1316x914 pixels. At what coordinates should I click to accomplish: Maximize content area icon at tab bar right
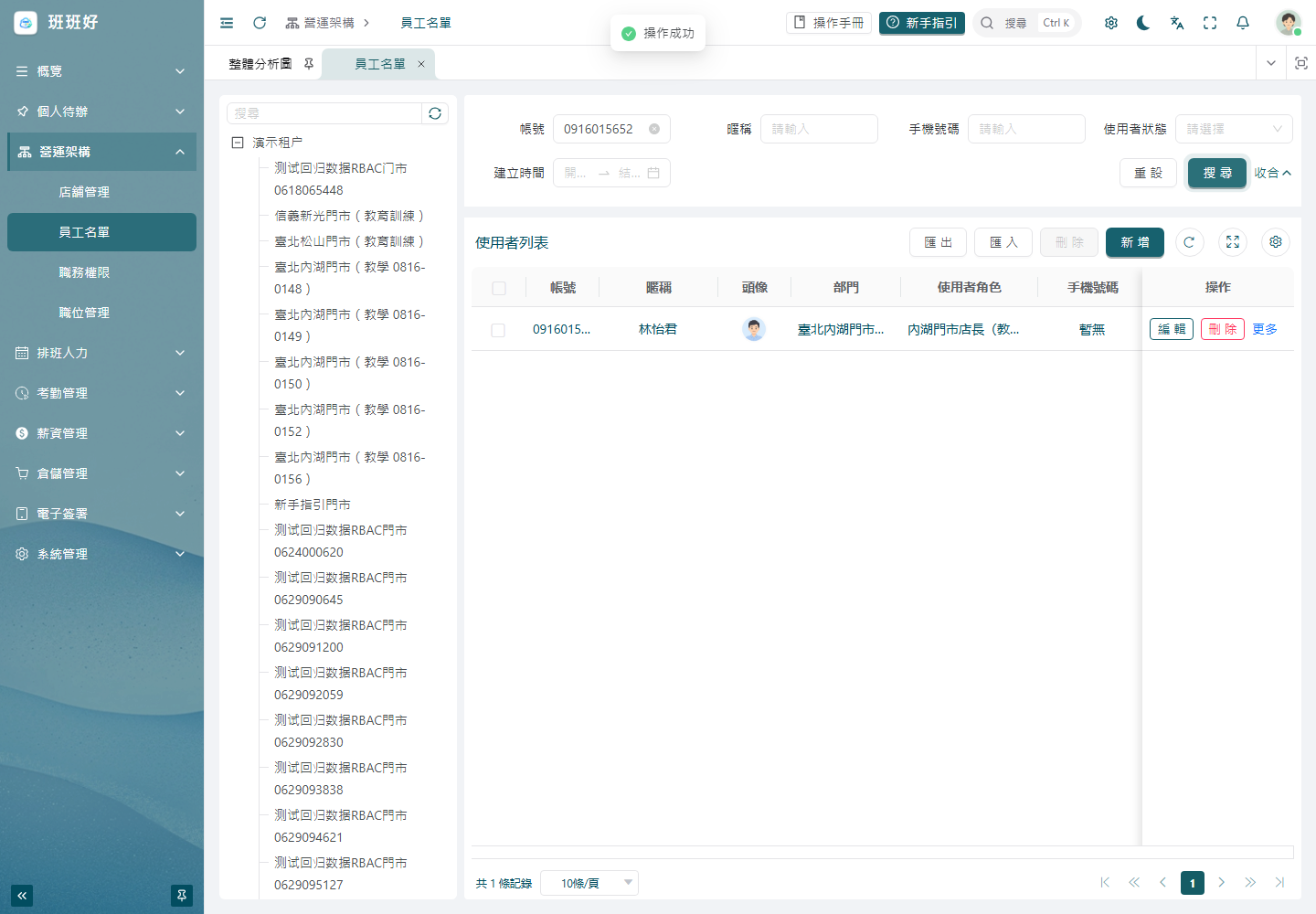pyautogui.click(x=1301, y=63)
